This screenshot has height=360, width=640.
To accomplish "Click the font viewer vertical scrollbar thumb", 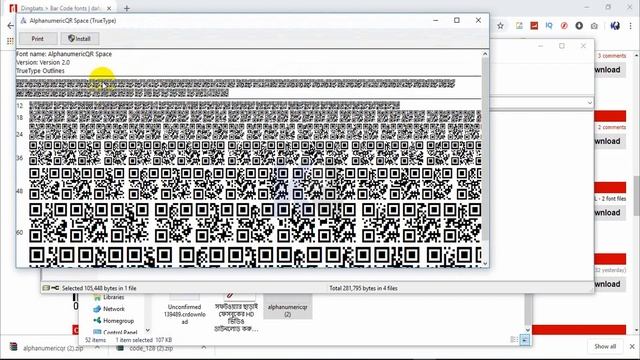I will click(x=485, y=149).
